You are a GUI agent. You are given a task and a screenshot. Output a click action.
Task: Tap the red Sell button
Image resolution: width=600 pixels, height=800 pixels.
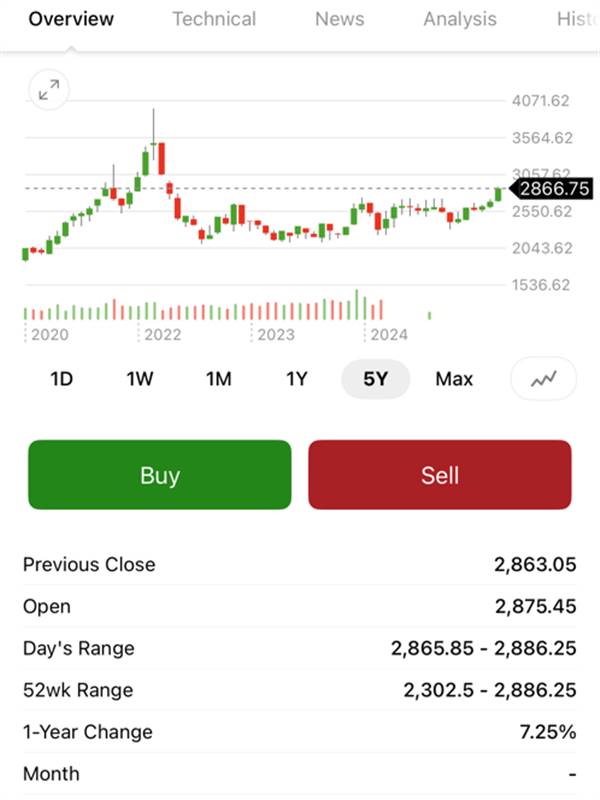[x=440, y=475]
